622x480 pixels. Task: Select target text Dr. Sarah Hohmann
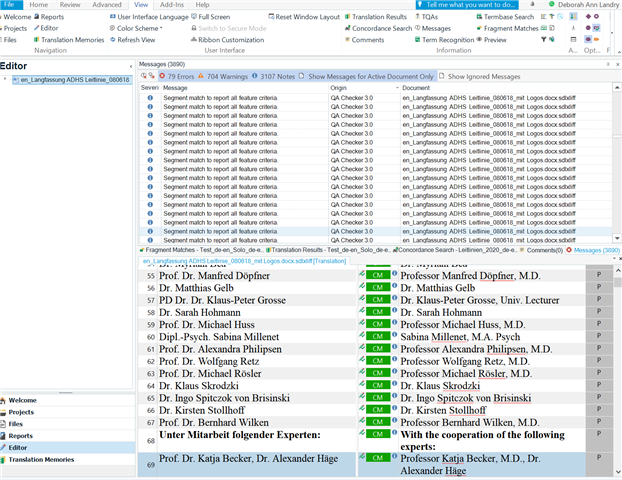click(x=441, y=312)
